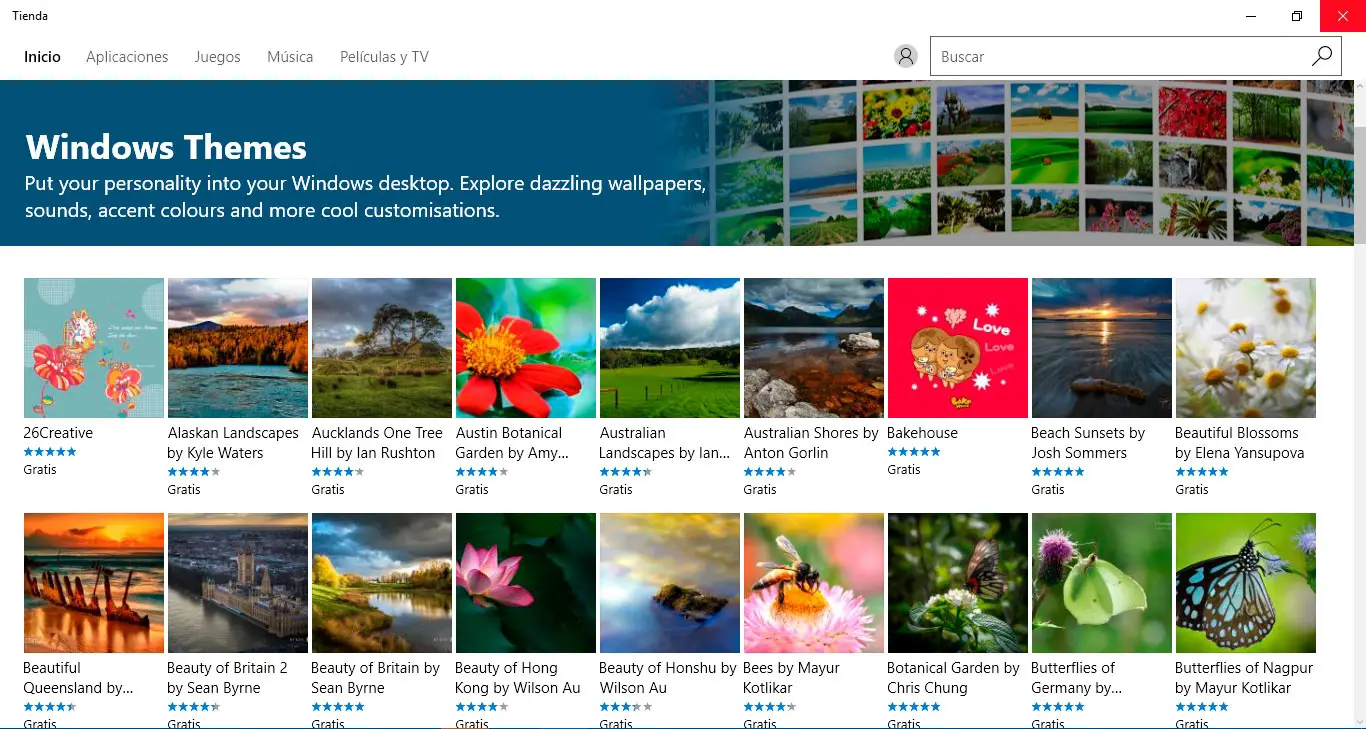Go to the Música tab
Image resolution: width=1366 pixels, height=729 pixels.
290,57
